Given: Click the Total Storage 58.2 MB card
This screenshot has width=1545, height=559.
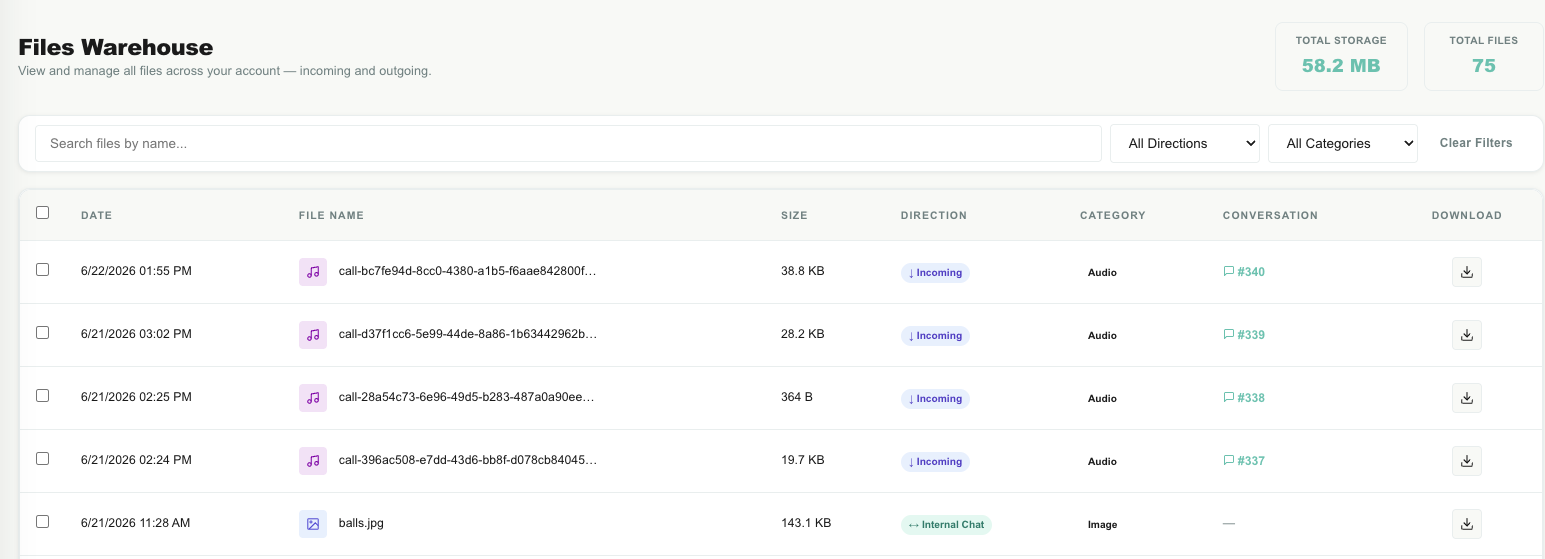Looking at the screenshot, I should click(x=1341, y=56).
